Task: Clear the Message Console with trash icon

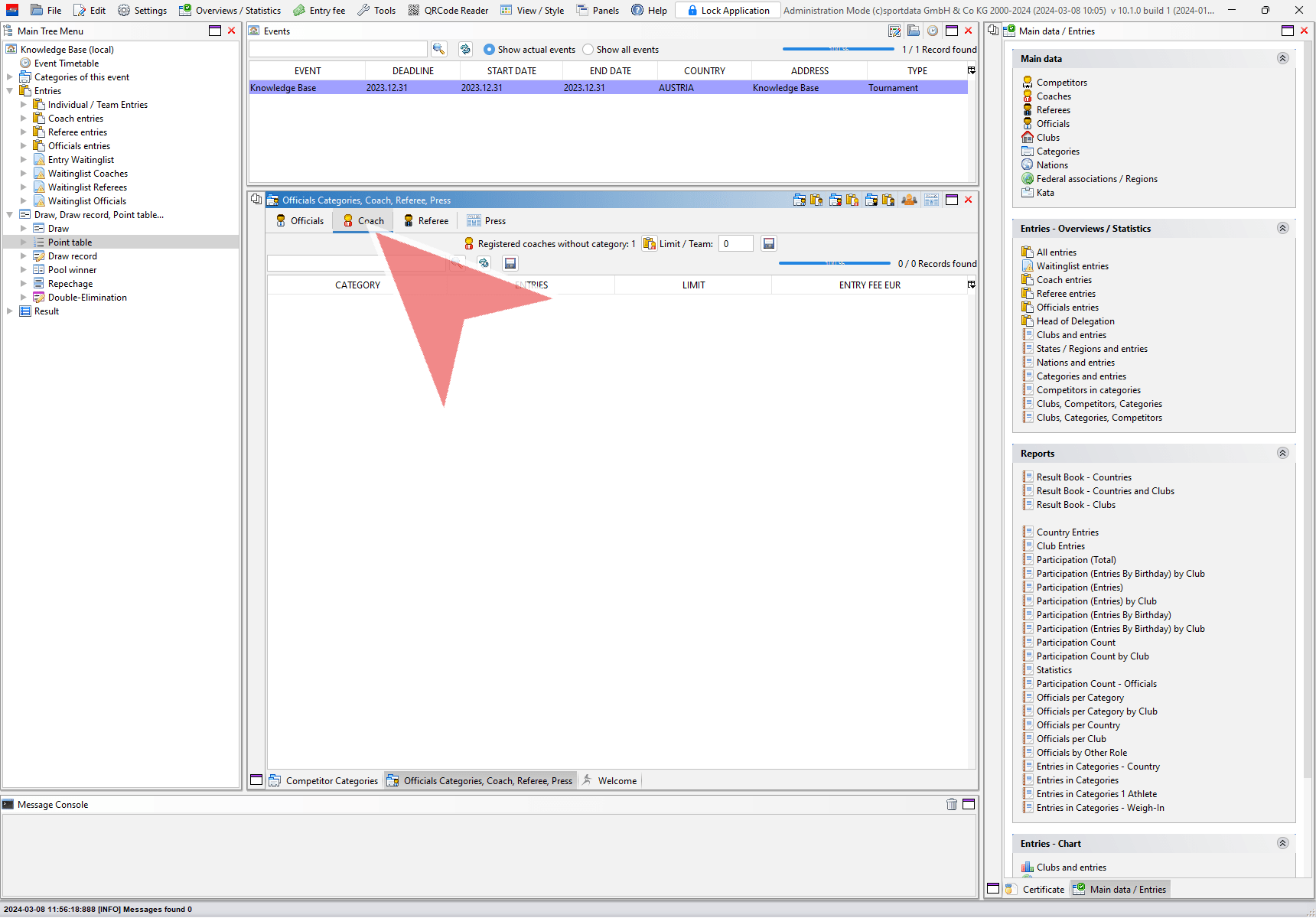Action: [951, 804]
